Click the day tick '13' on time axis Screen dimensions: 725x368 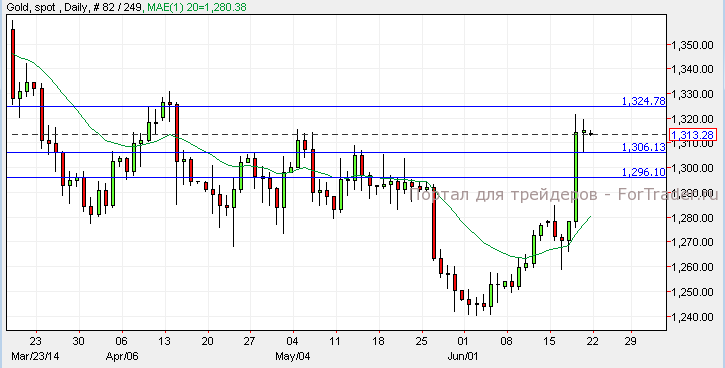[x=165, y=341]
